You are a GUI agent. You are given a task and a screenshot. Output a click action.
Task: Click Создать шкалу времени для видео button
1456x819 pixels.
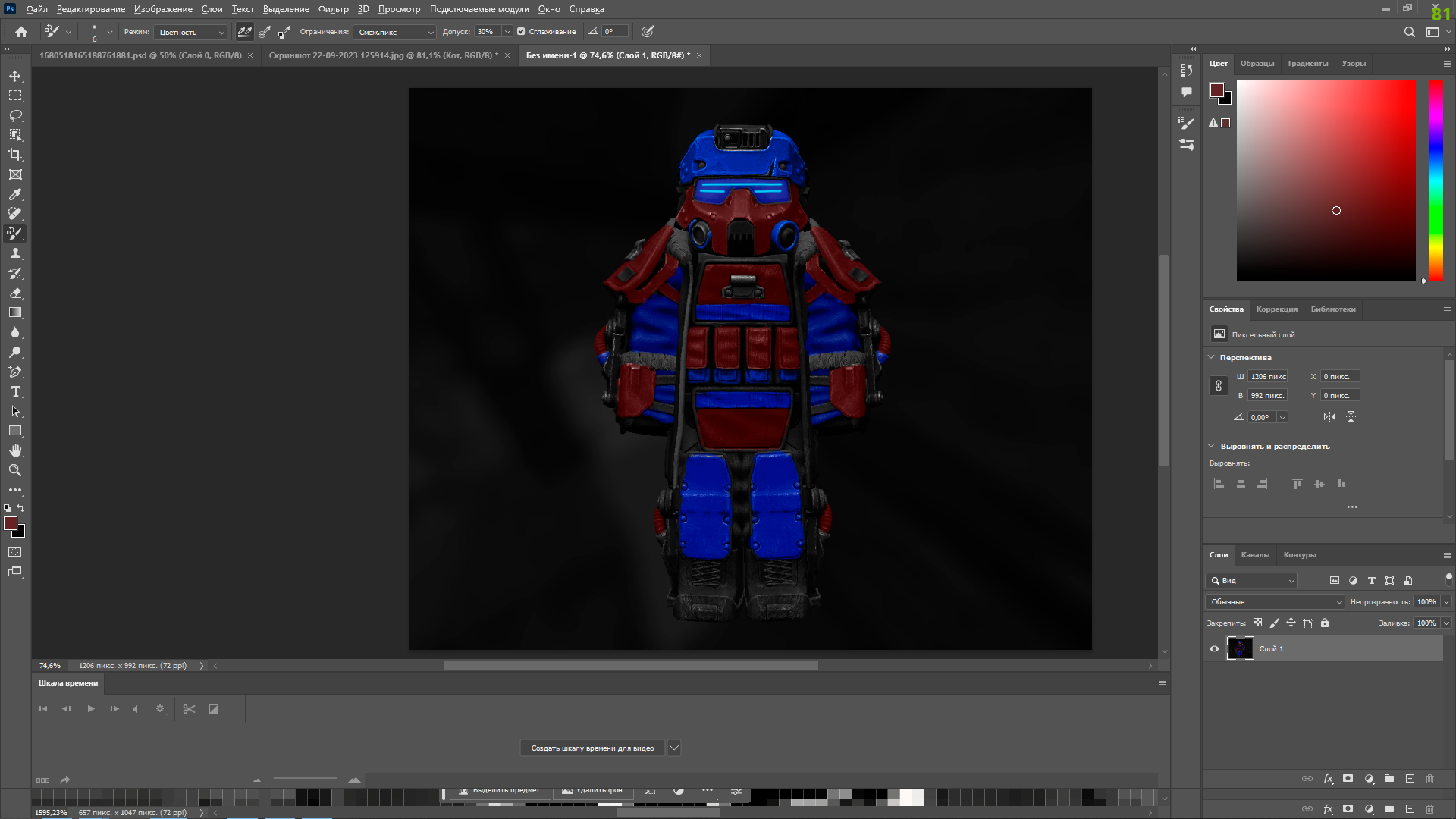pyautogui.click(x=592, y=748)
